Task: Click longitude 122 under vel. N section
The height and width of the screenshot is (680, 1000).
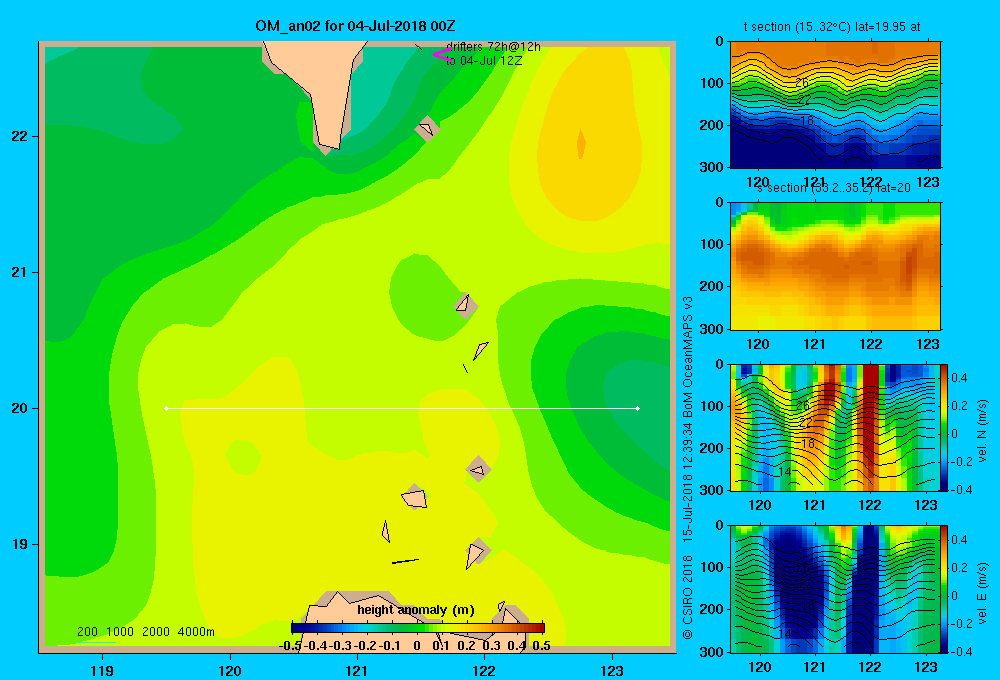Action: point(871,505)
